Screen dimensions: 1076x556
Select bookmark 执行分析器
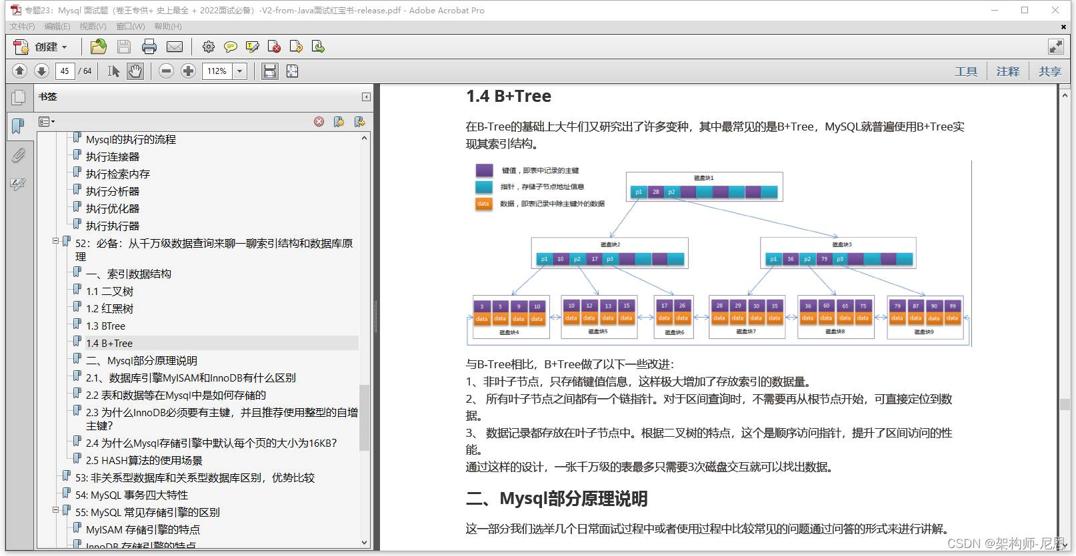(113, 192)
